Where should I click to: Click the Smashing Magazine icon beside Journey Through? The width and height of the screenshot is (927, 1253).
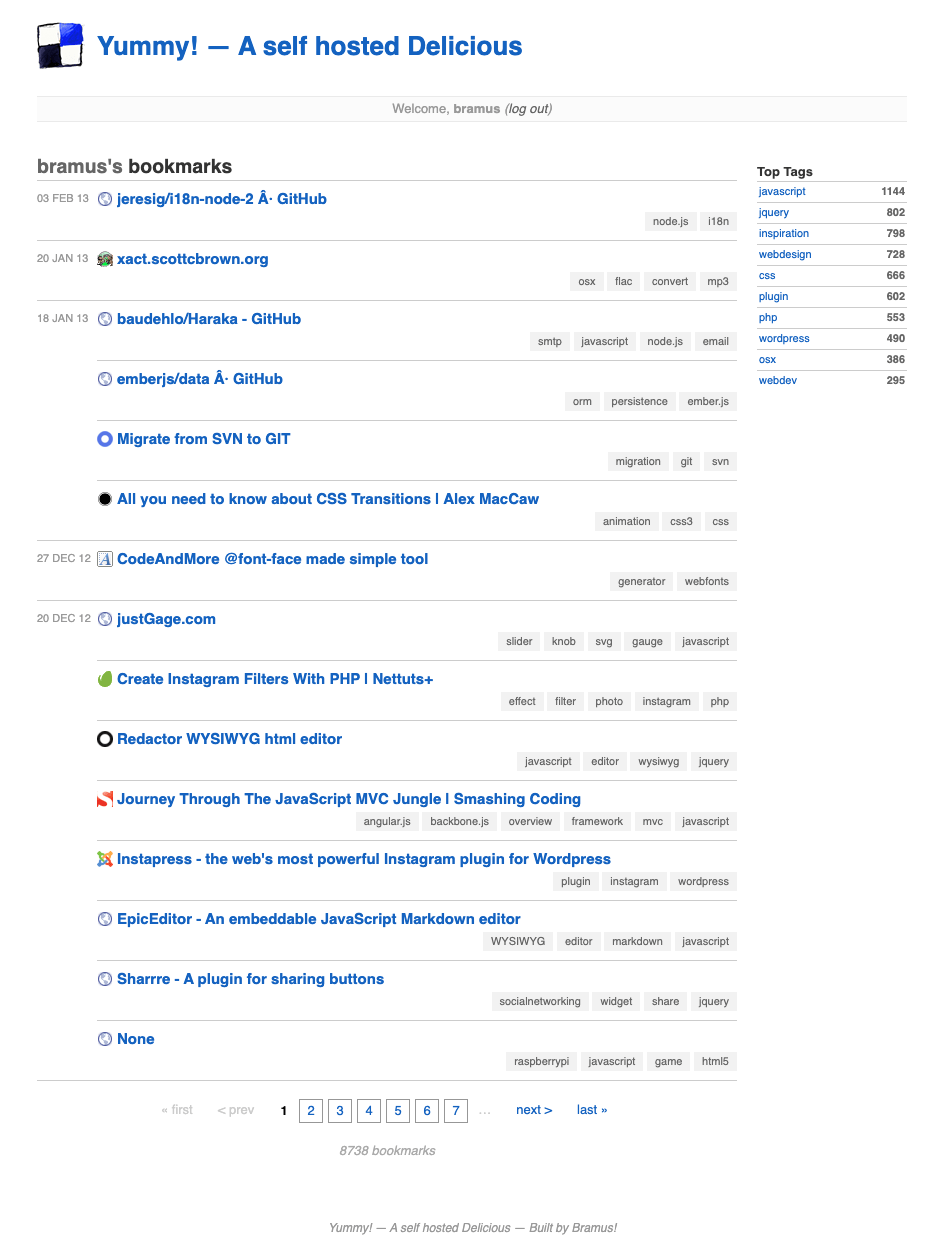click(x=105, y=799)
